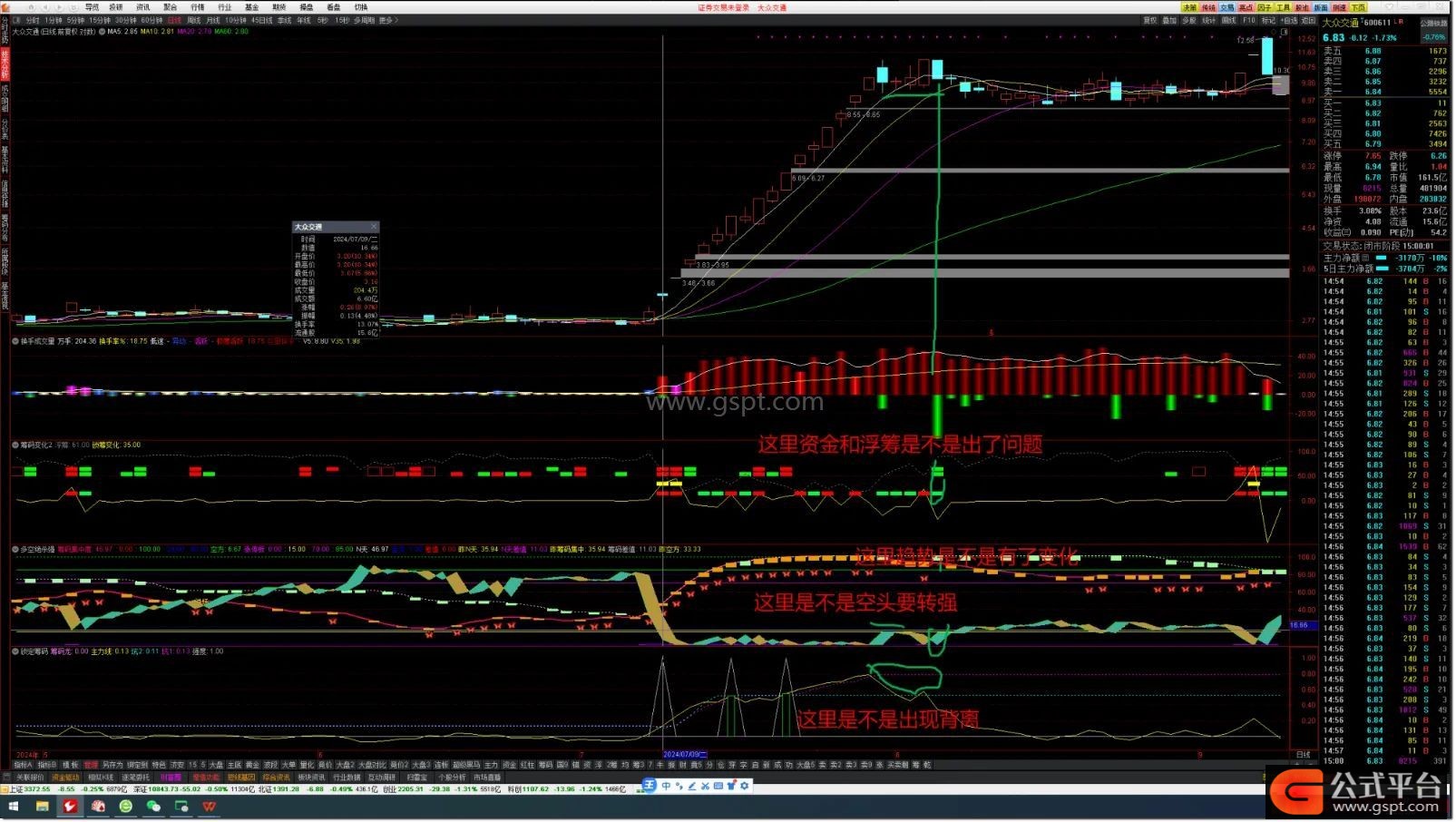Click the 决策 toolbar button
Image resolution: width=1456 pixels, height=822 pixels.
[x=1189, y=7]
